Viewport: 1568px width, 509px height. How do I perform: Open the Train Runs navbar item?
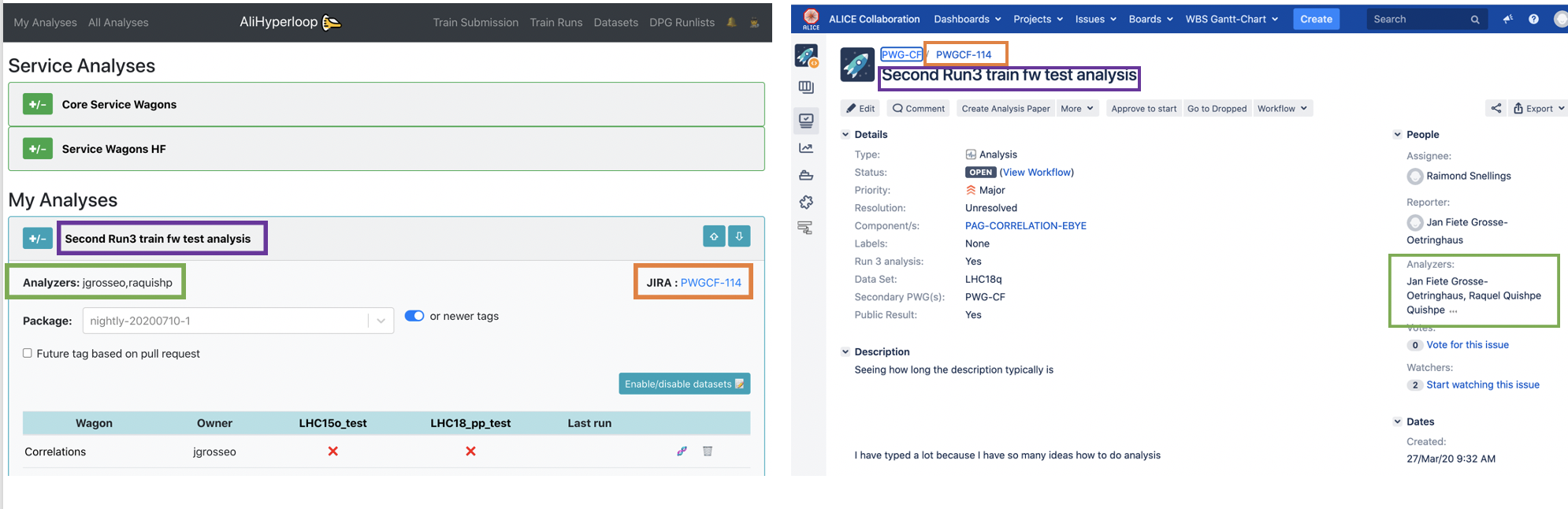pos(555,22)
